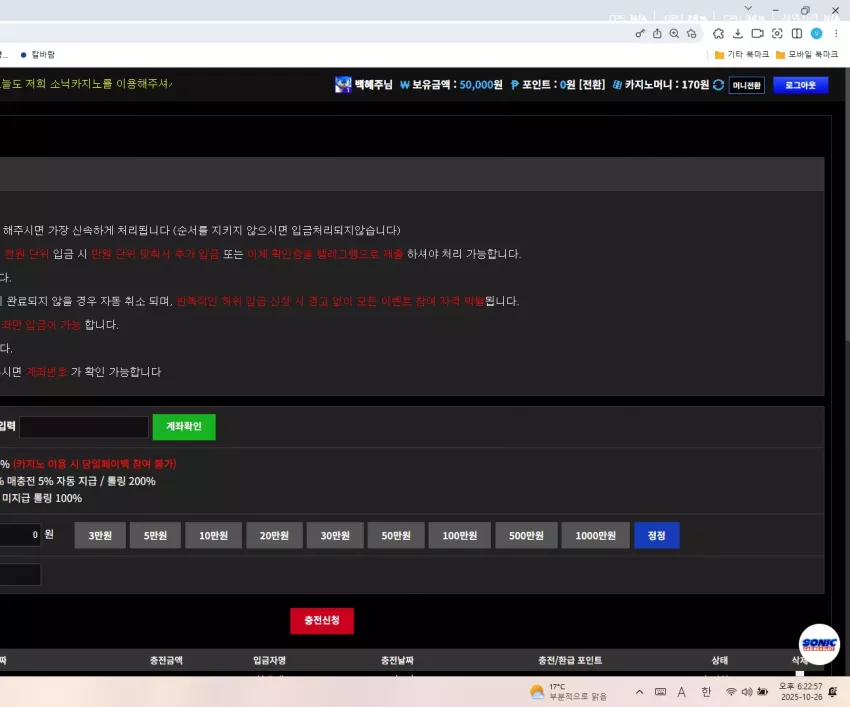Click the 충전금액 column header

[166, 660]
